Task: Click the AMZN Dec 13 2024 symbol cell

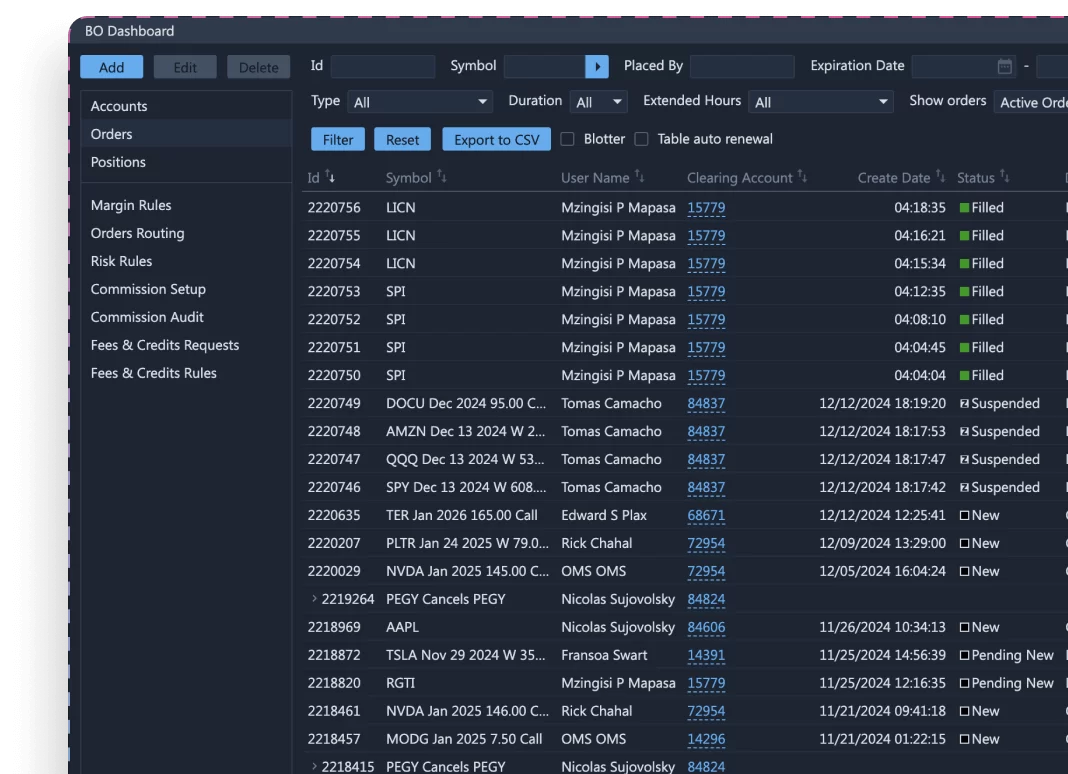Action: pyautogui.click(x=466, y=431)
